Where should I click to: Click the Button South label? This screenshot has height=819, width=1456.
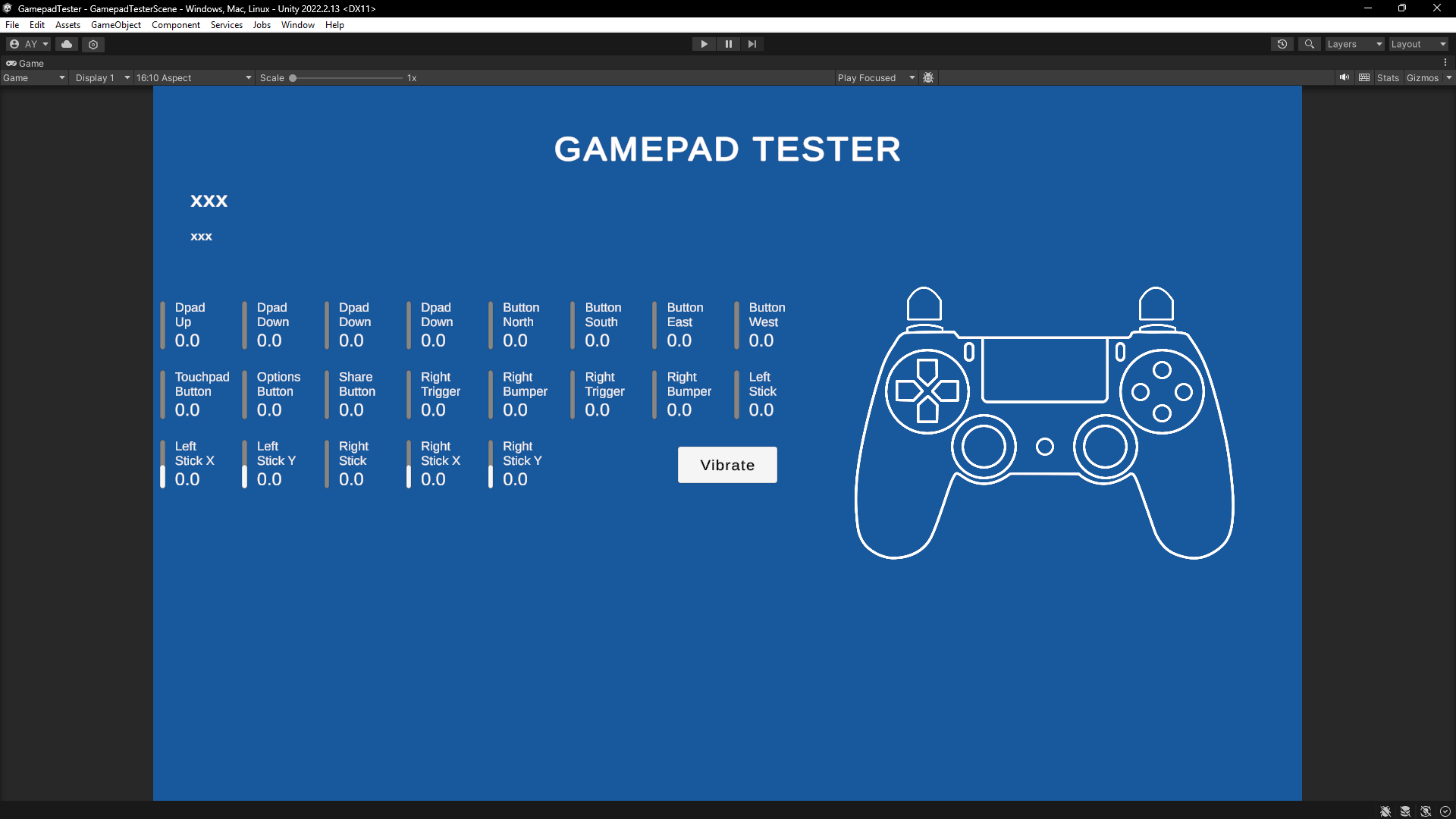(x=603, y=315)
